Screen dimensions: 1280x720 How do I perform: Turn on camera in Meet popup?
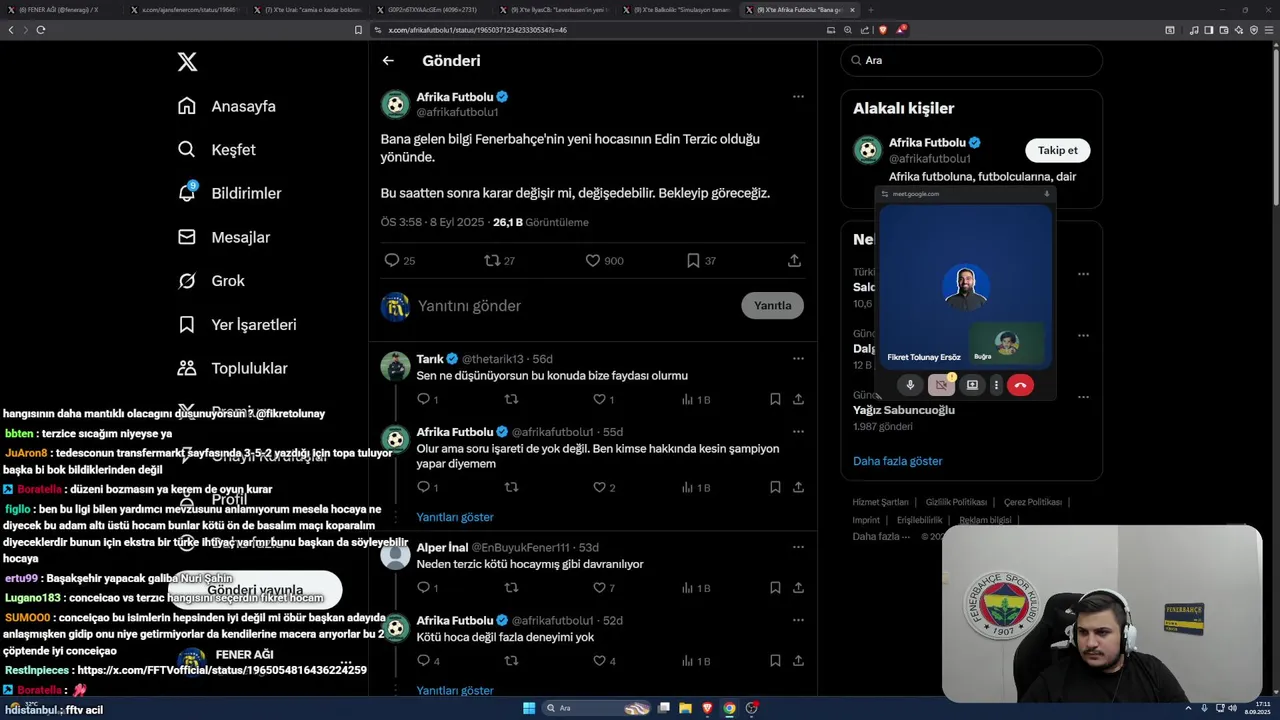coord(941,385)
